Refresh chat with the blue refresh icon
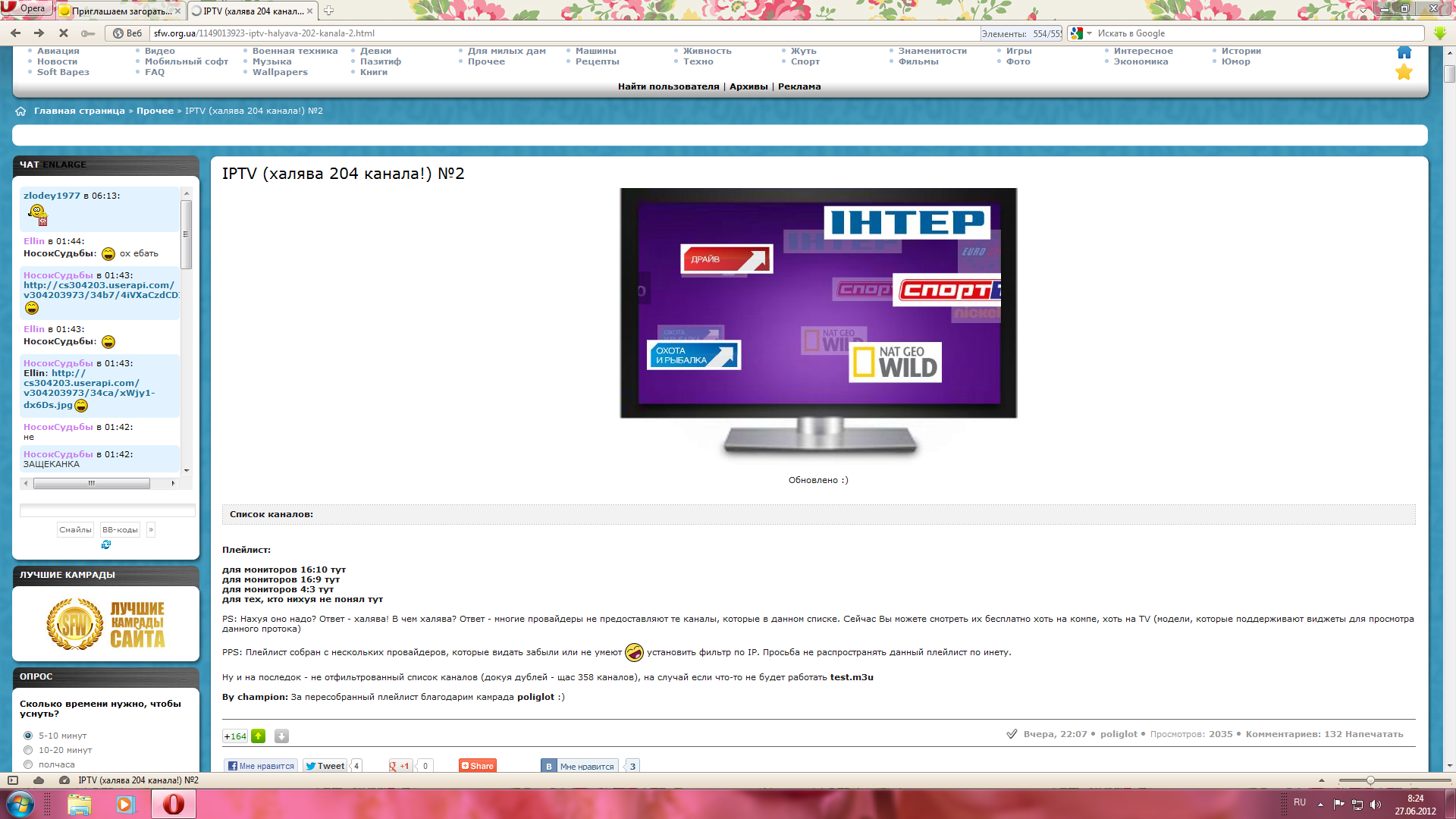This screenshot has height=819, width=1456. point(106,544)
